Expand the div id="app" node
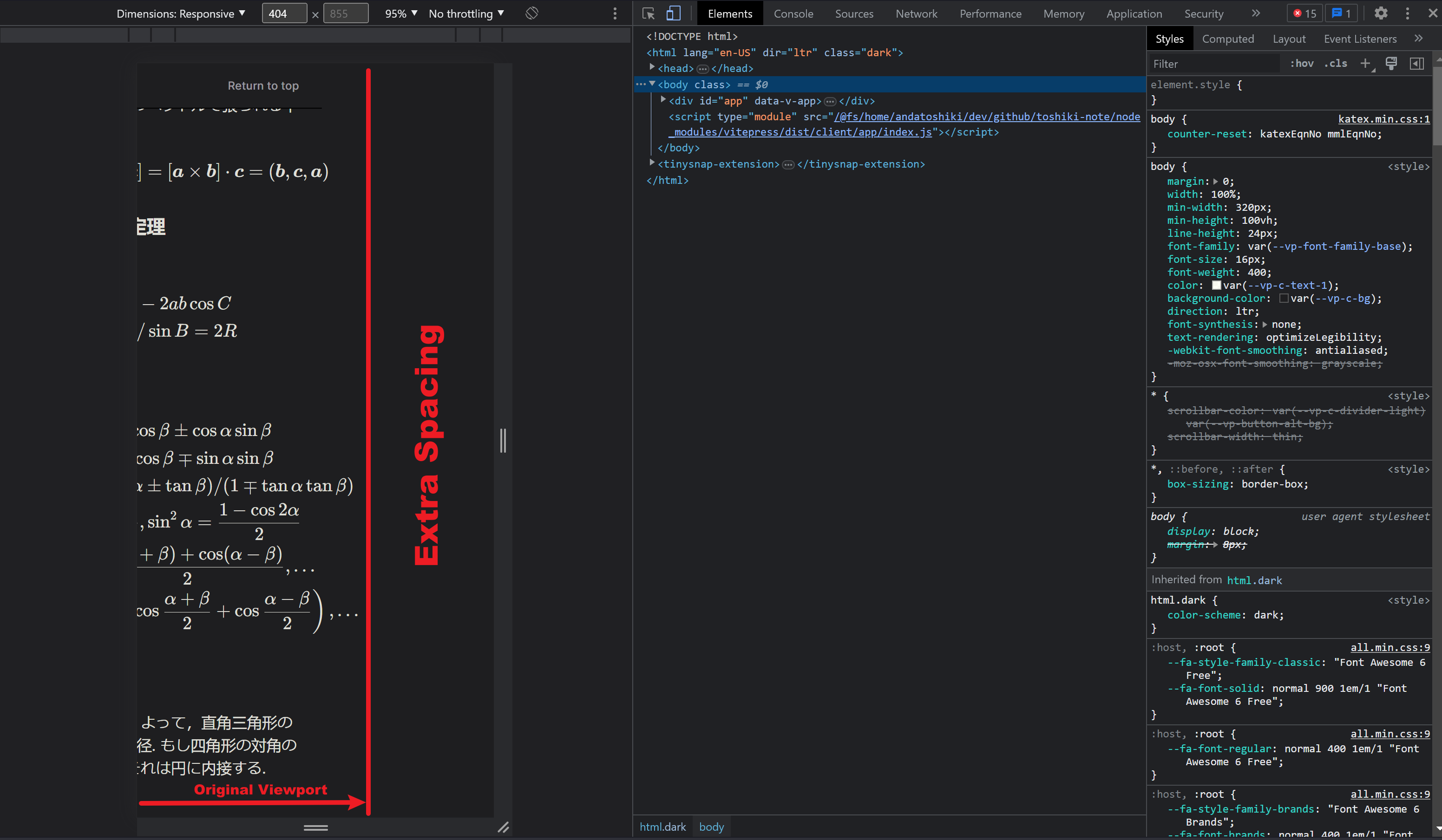The height and width of the screenshot is (840, 1442). tap(663, 100)
